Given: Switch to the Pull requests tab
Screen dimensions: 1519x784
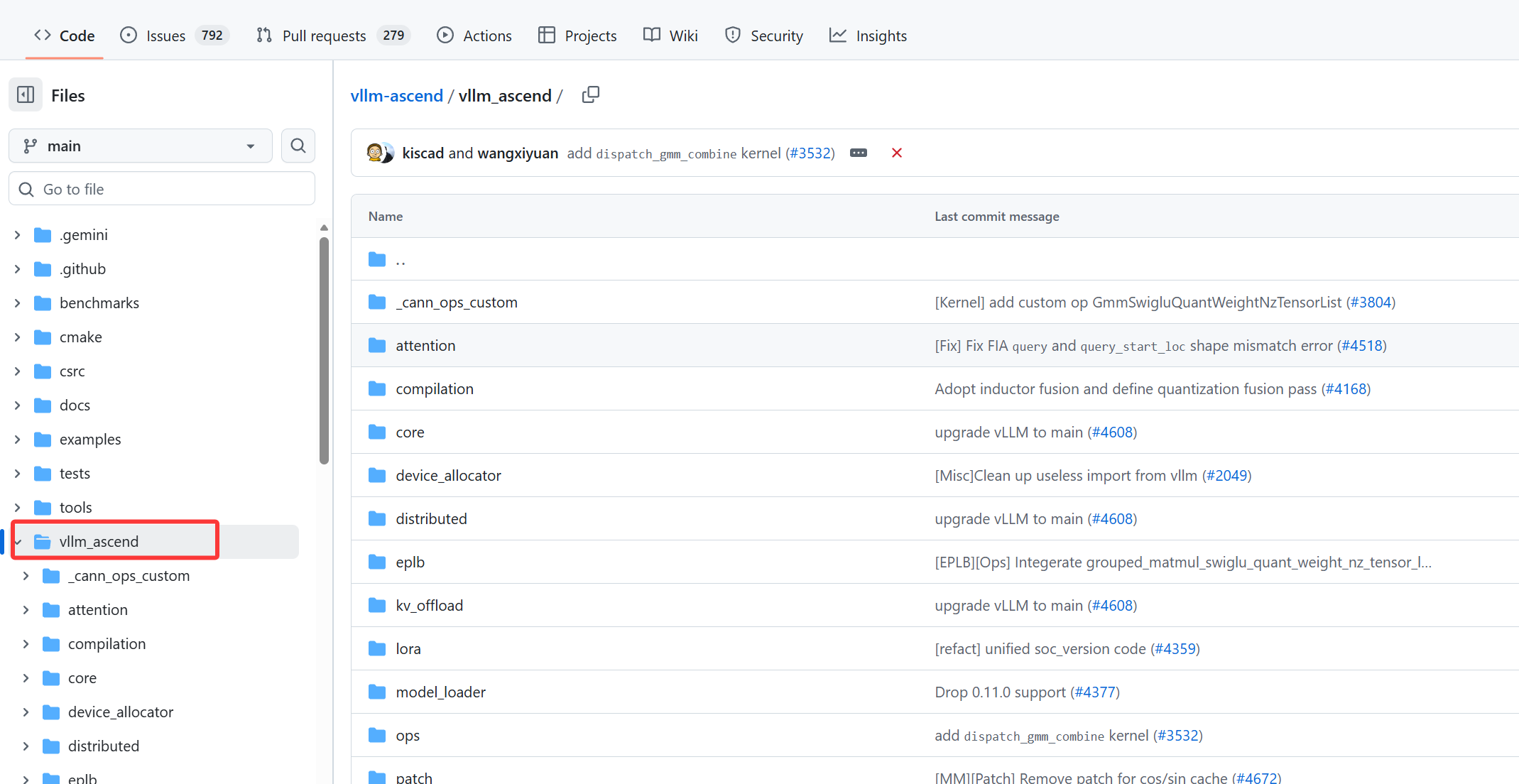Looking at the screenshot, I should tap(325, 35).
